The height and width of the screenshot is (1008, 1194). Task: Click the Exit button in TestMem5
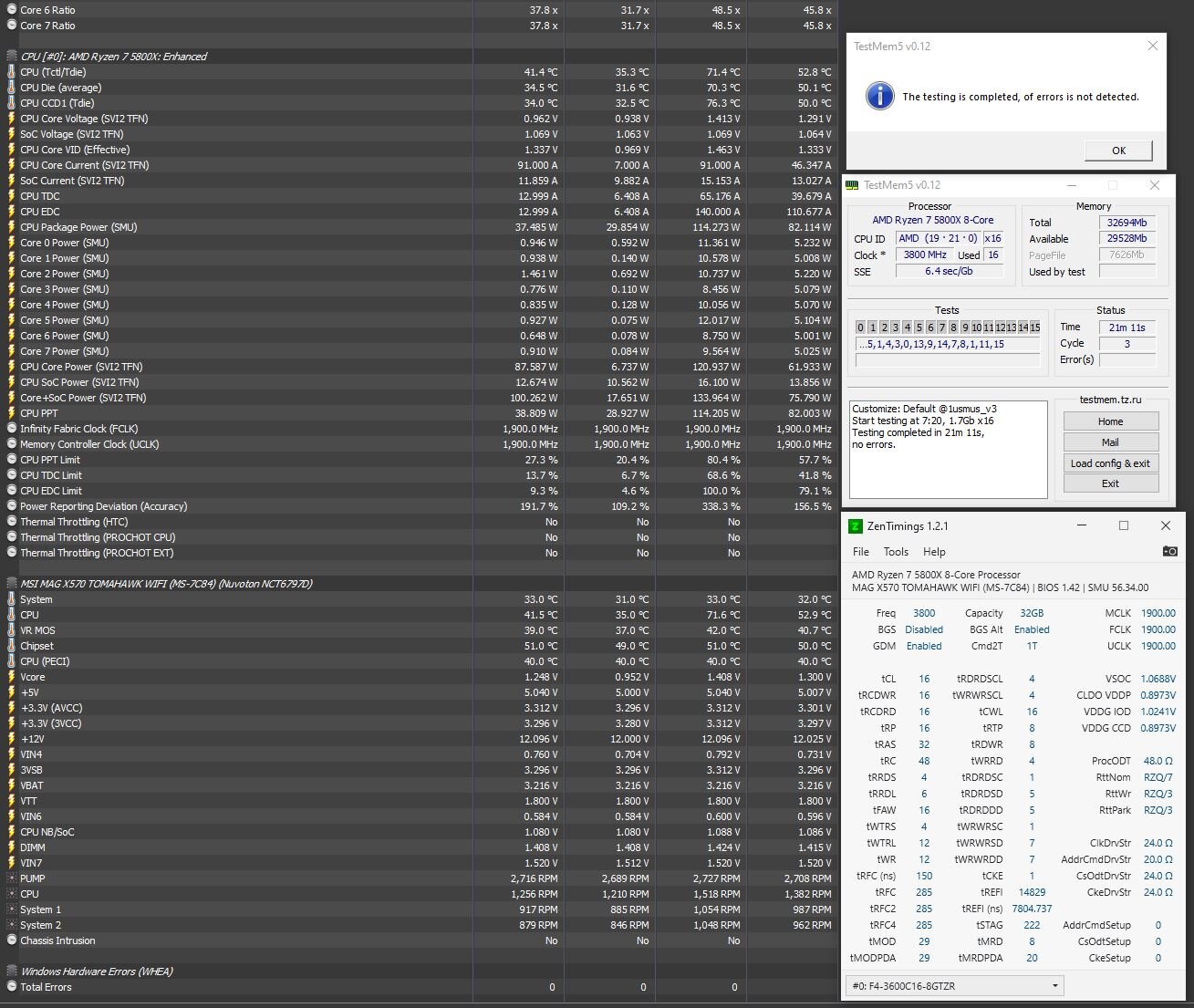[x=1110, y=483]
